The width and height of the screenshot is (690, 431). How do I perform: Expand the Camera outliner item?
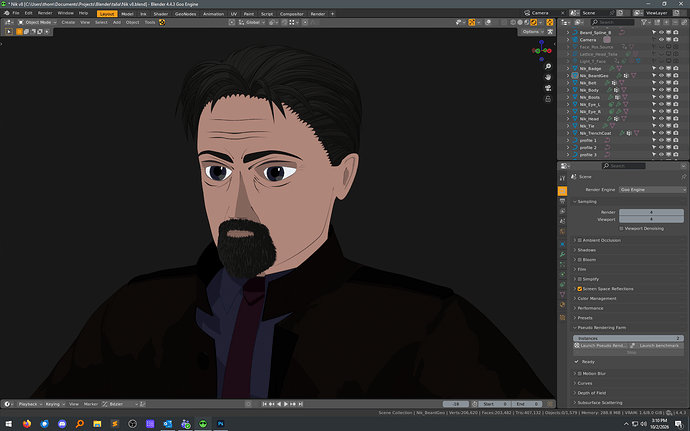coord(568,40)
